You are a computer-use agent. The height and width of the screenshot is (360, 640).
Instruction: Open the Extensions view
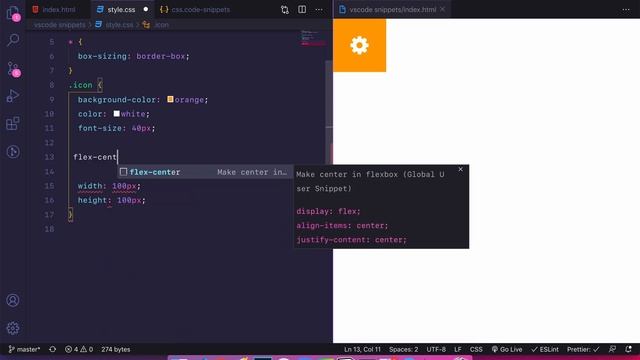(13, 124)
